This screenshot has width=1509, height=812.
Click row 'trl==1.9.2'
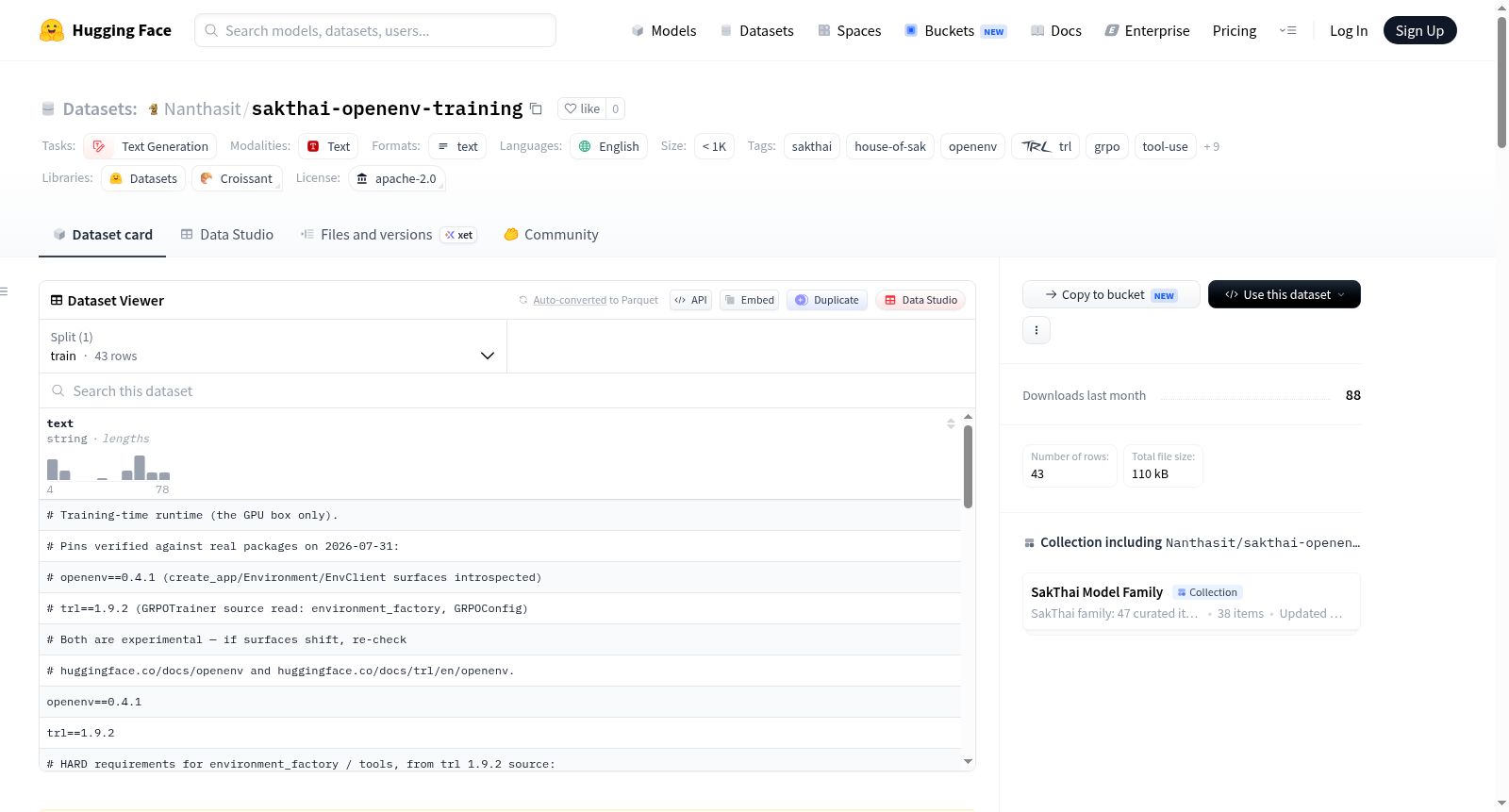tap(500, 733)
